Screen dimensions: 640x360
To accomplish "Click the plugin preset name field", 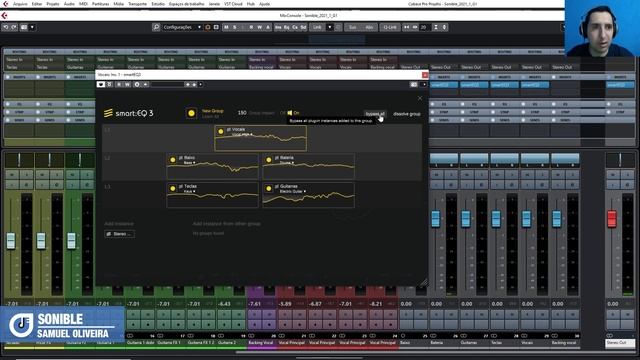I will point(167,84).
